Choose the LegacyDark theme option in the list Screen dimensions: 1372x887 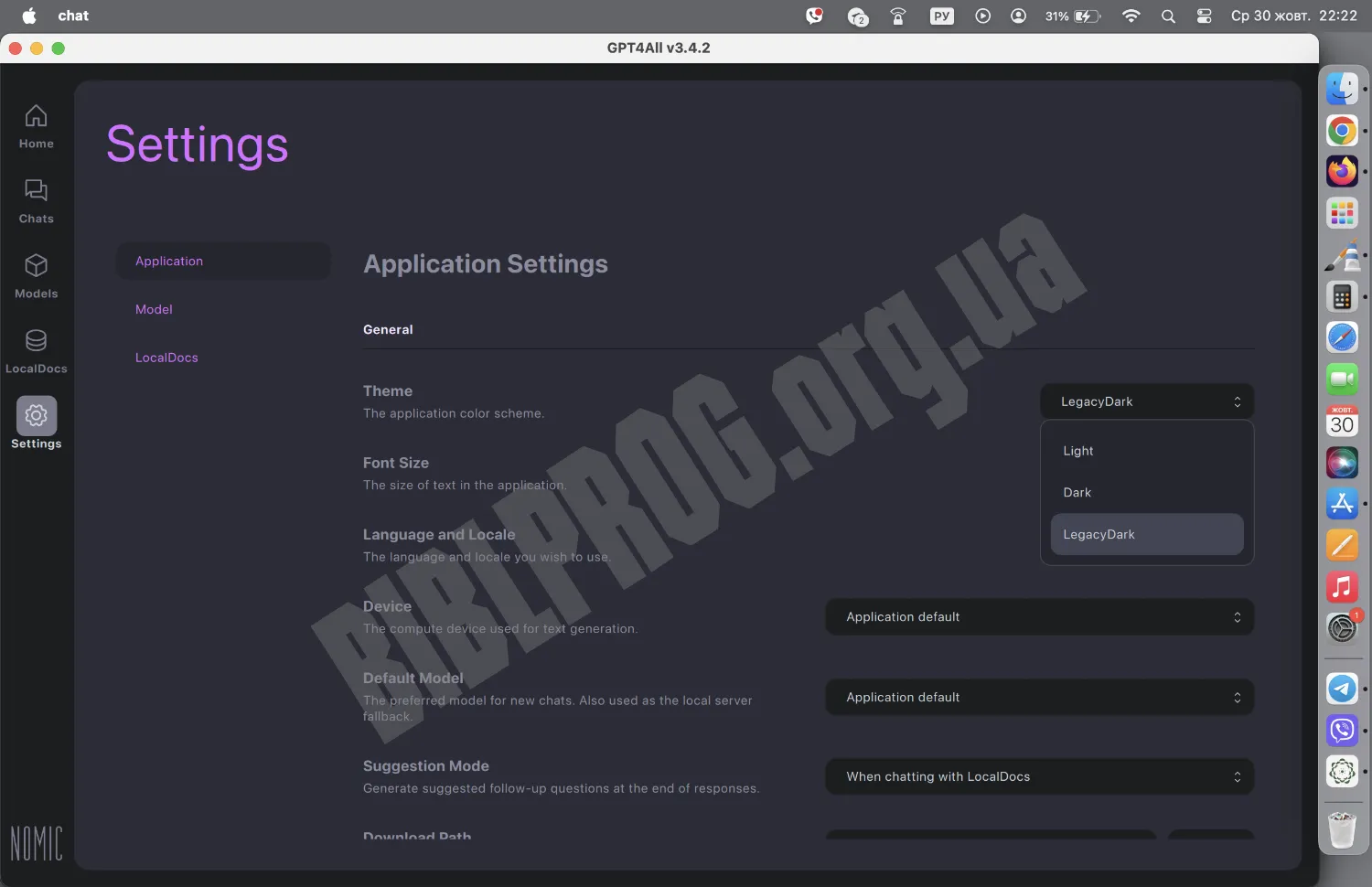point(1147,534)
